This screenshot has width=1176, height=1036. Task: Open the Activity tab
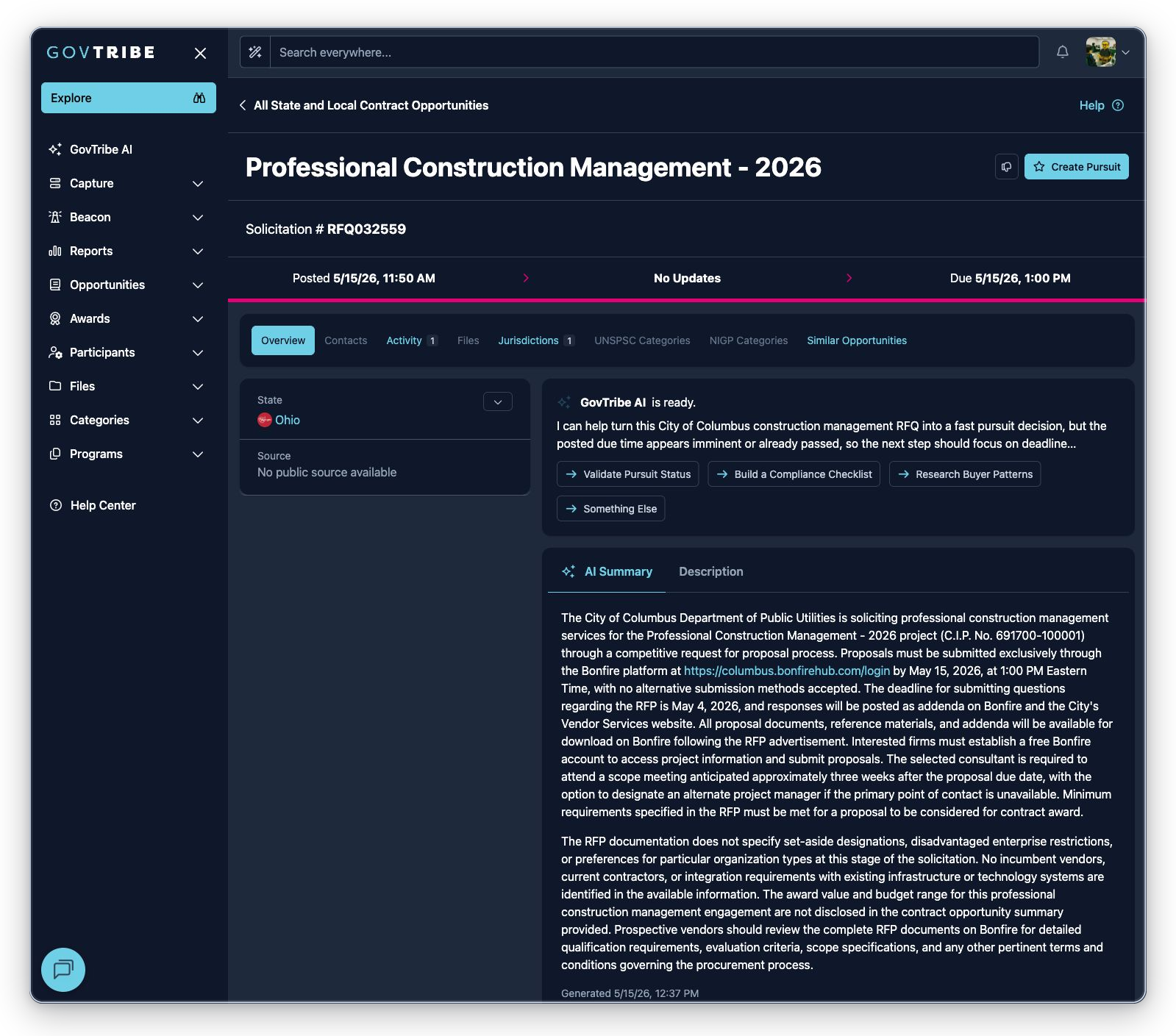pyautogui.click(x=412, y=340)
